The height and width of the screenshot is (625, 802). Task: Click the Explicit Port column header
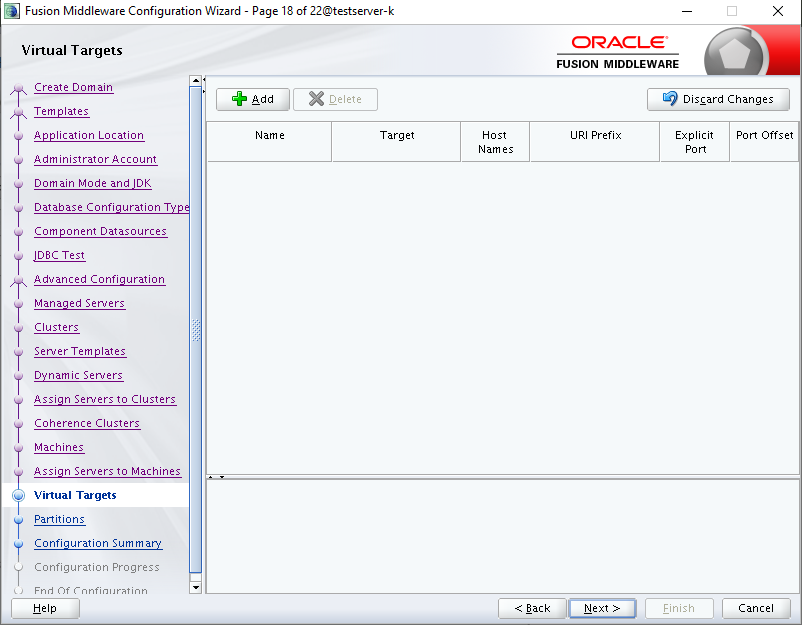tap(695, 142)
